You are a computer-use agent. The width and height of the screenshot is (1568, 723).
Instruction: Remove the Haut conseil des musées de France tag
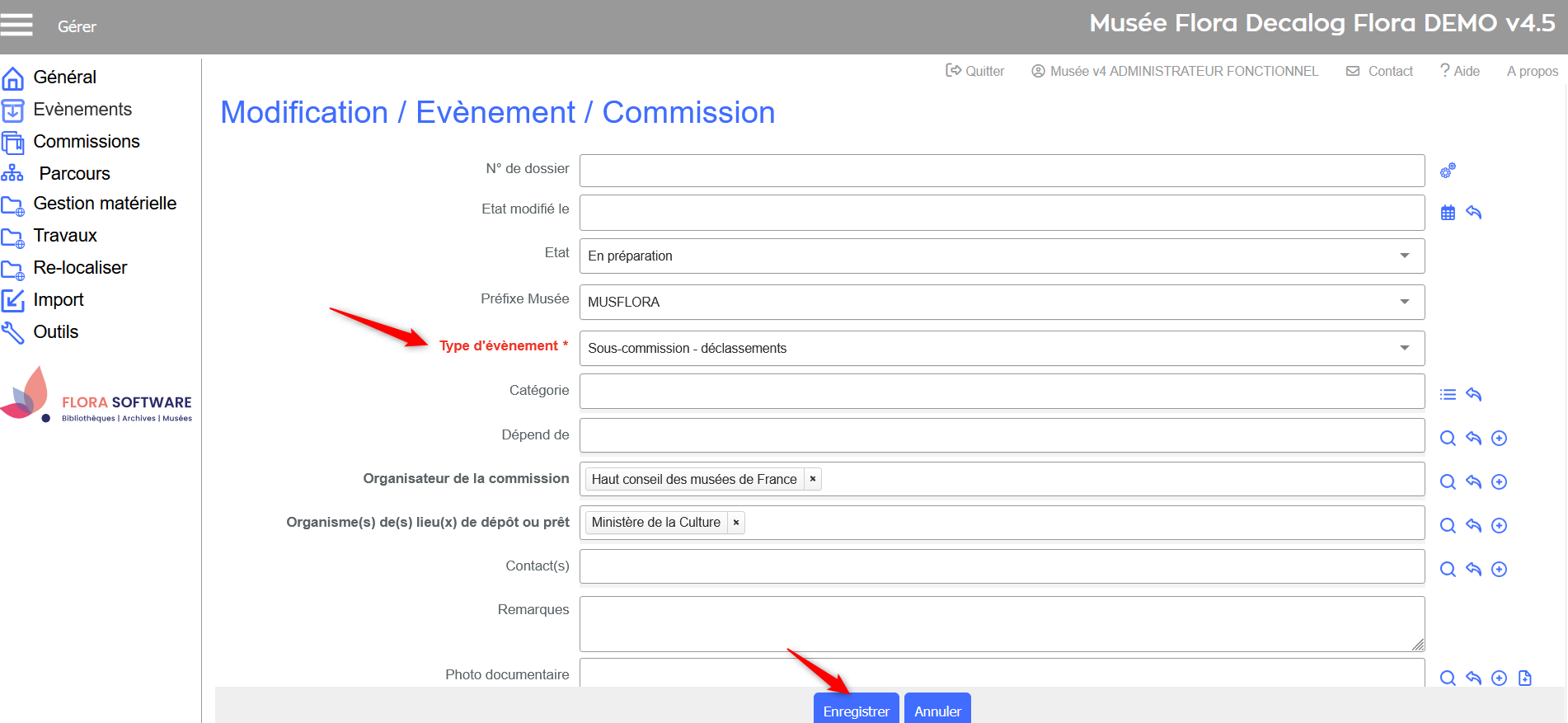click(x=813, y=479)
